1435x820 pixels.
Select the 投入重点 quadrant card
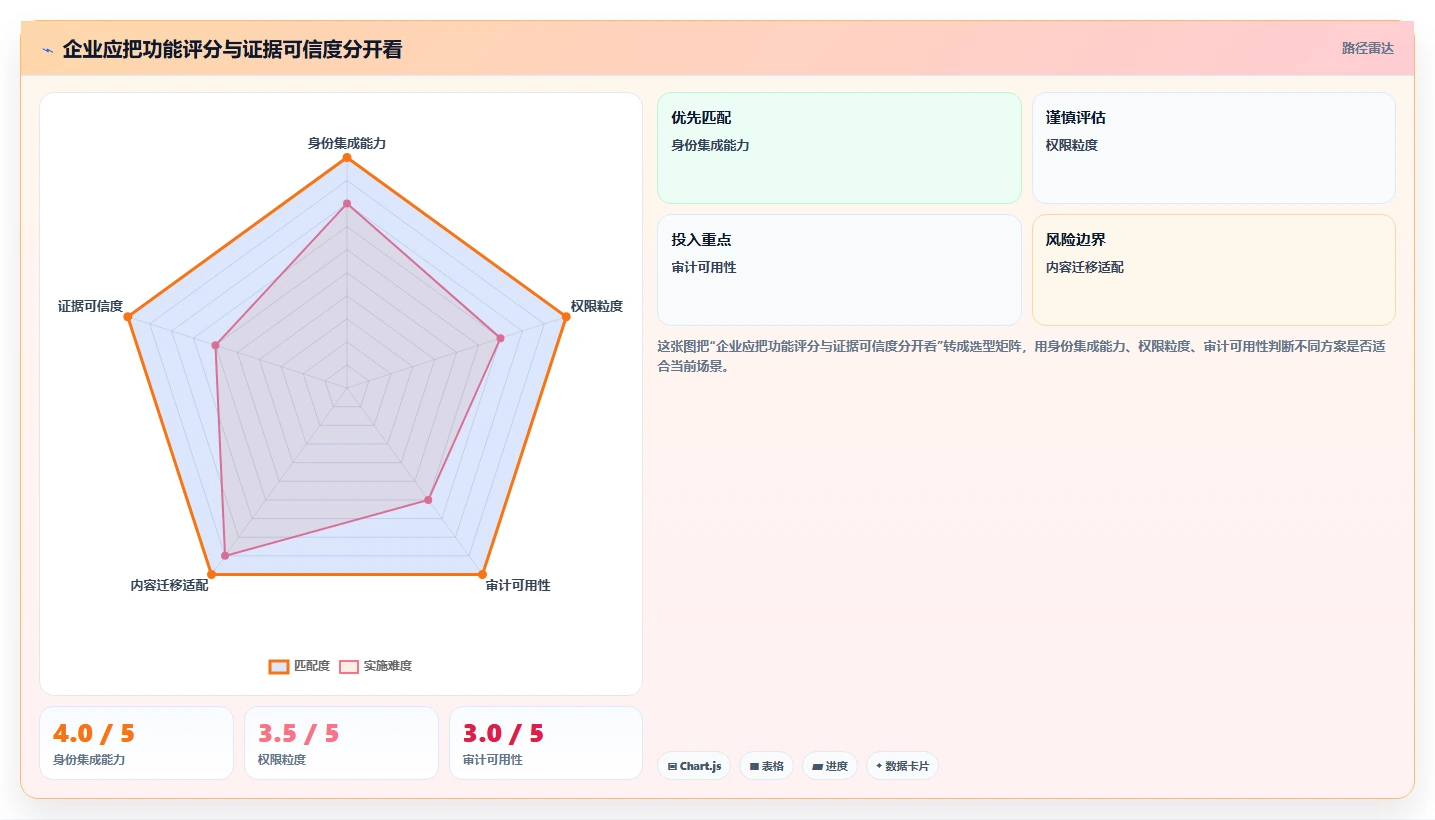click(839, 270)
